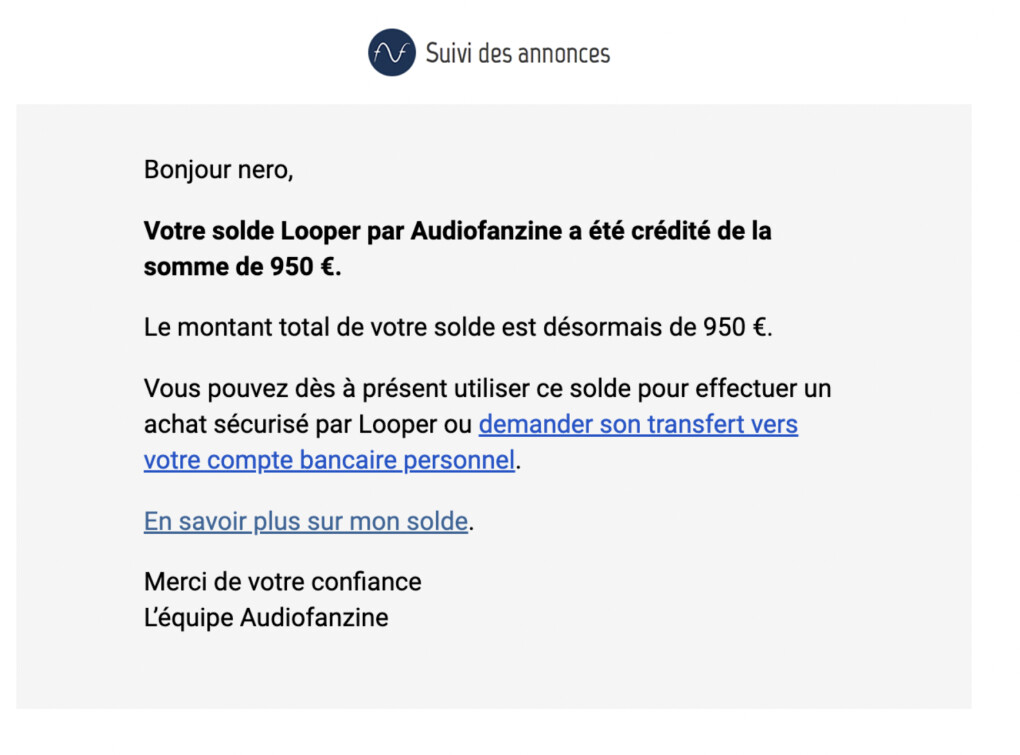Click 'votre compte bancaire personnel' link text

tap(329, 461)
